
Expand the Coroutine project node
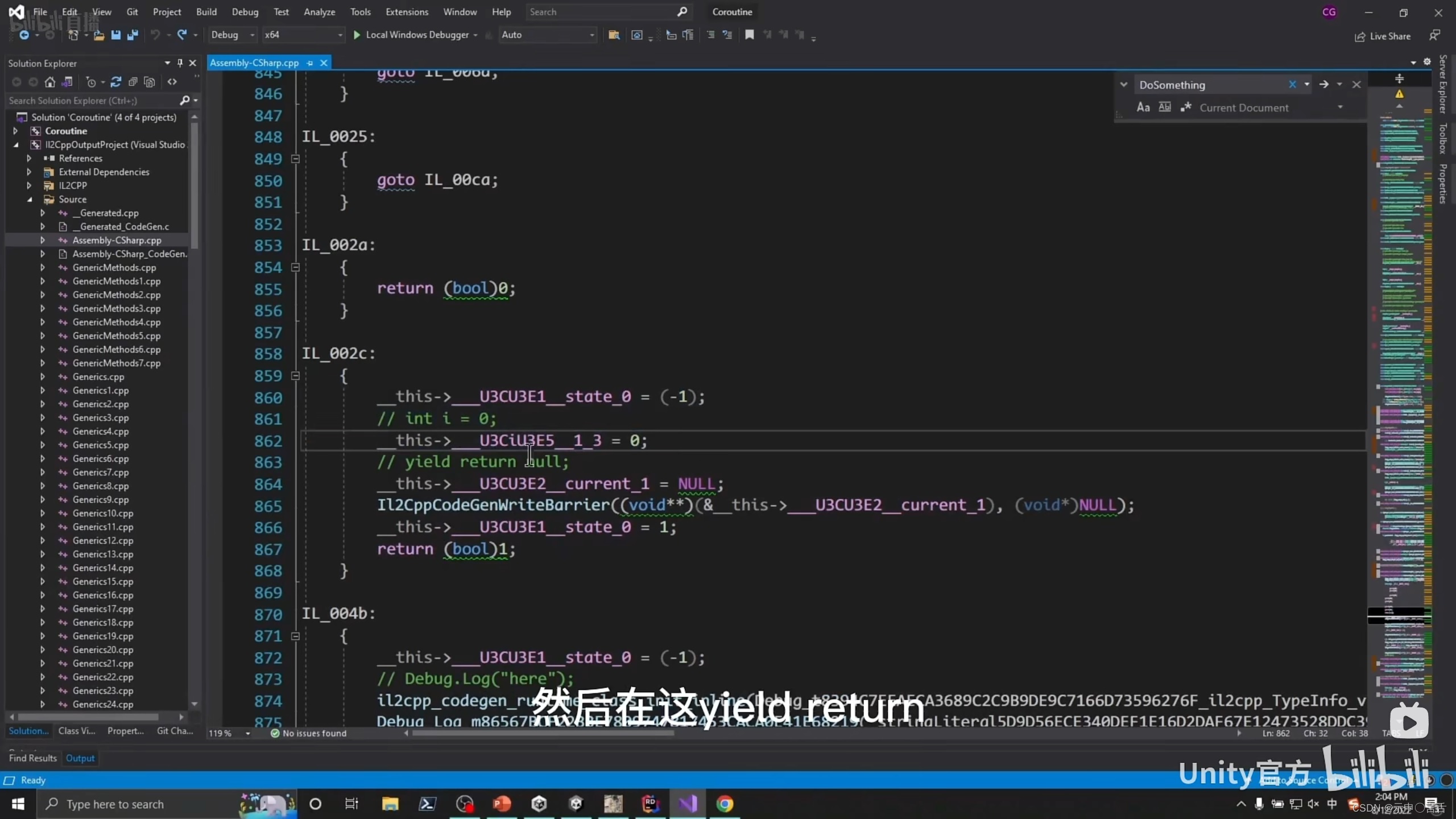click(15, 131)
